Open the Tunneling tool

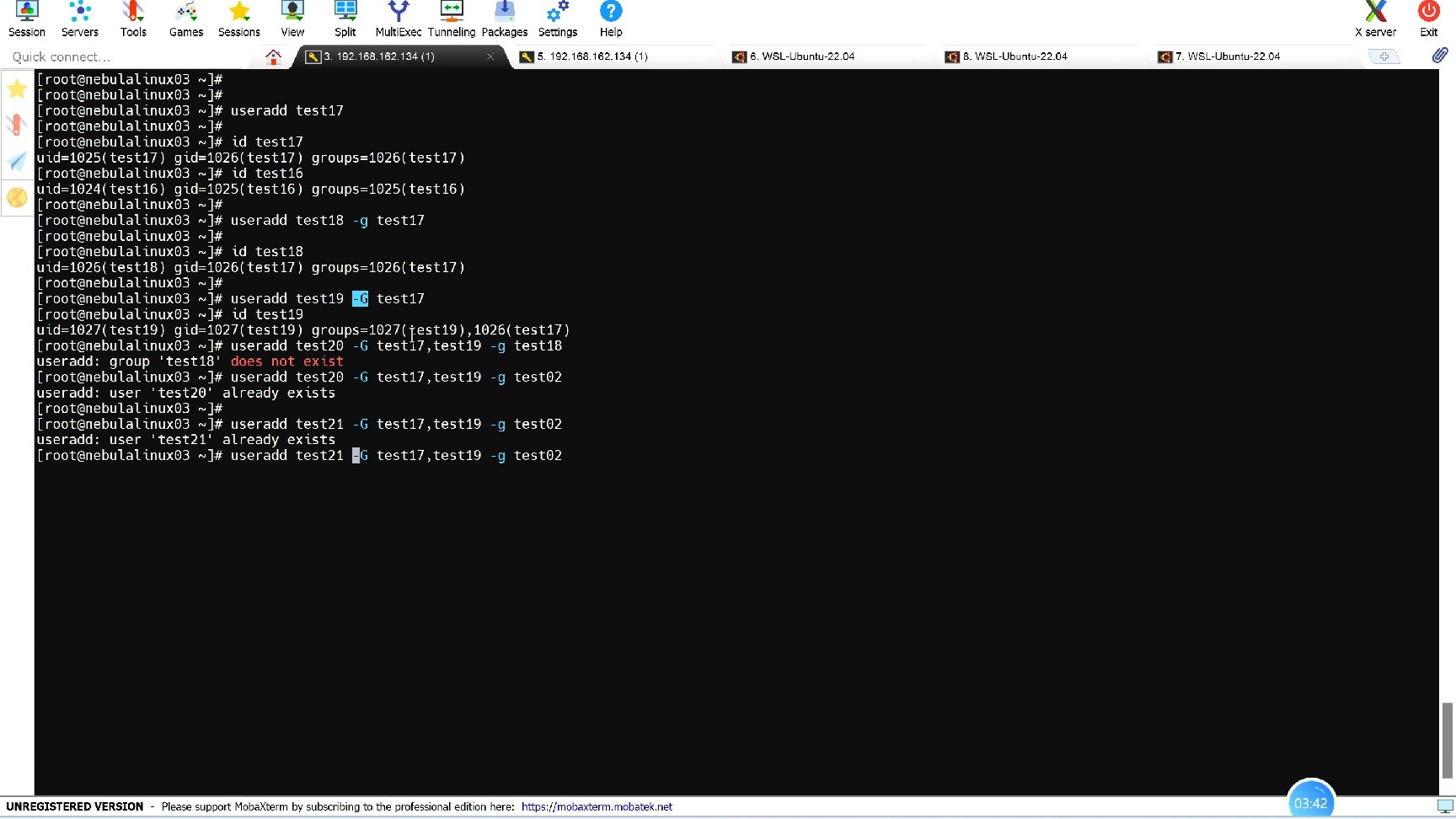tap(452, 19)
